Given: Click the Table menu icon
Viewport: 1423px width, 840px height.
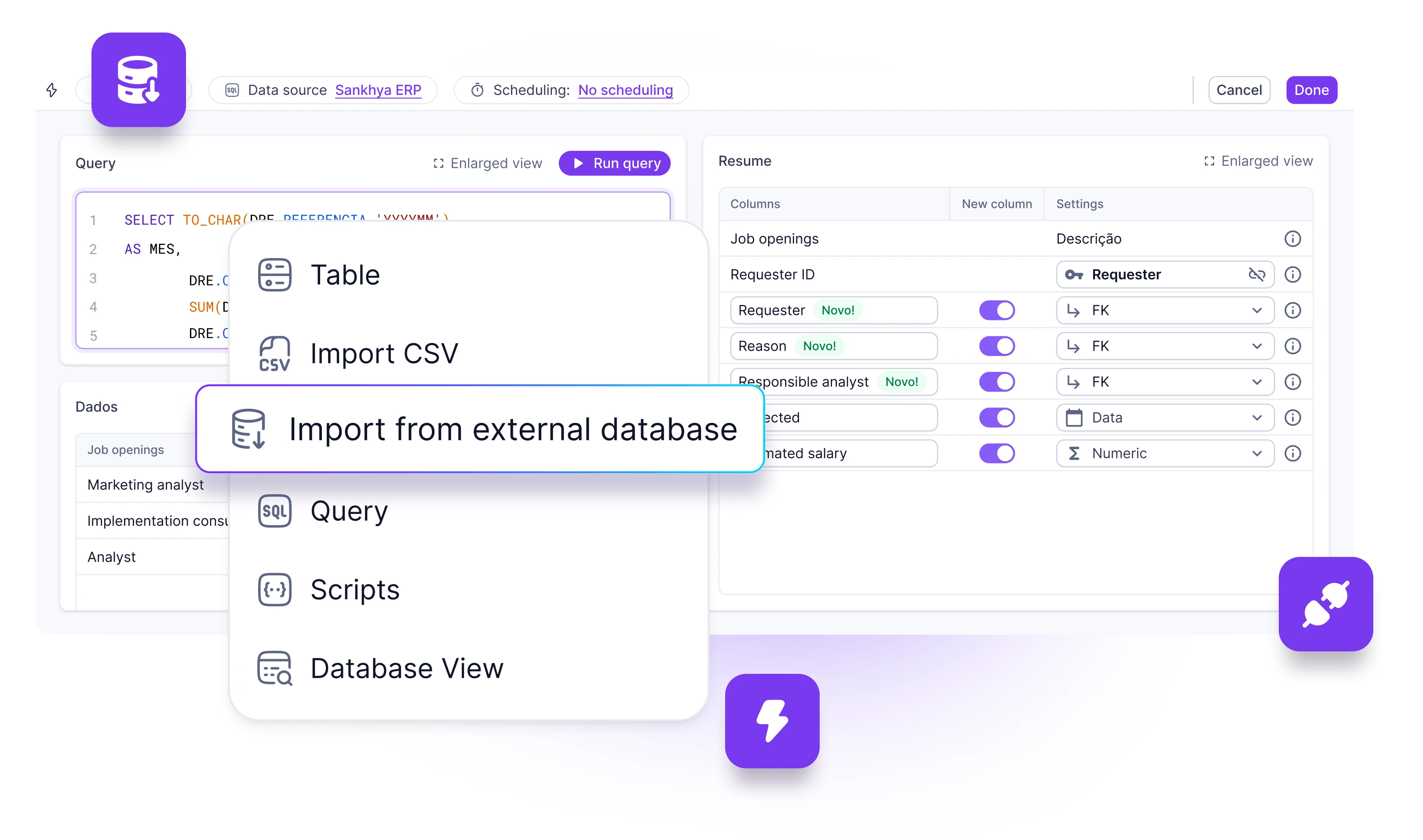Looking at the screenshot, I should pos(275,275).
